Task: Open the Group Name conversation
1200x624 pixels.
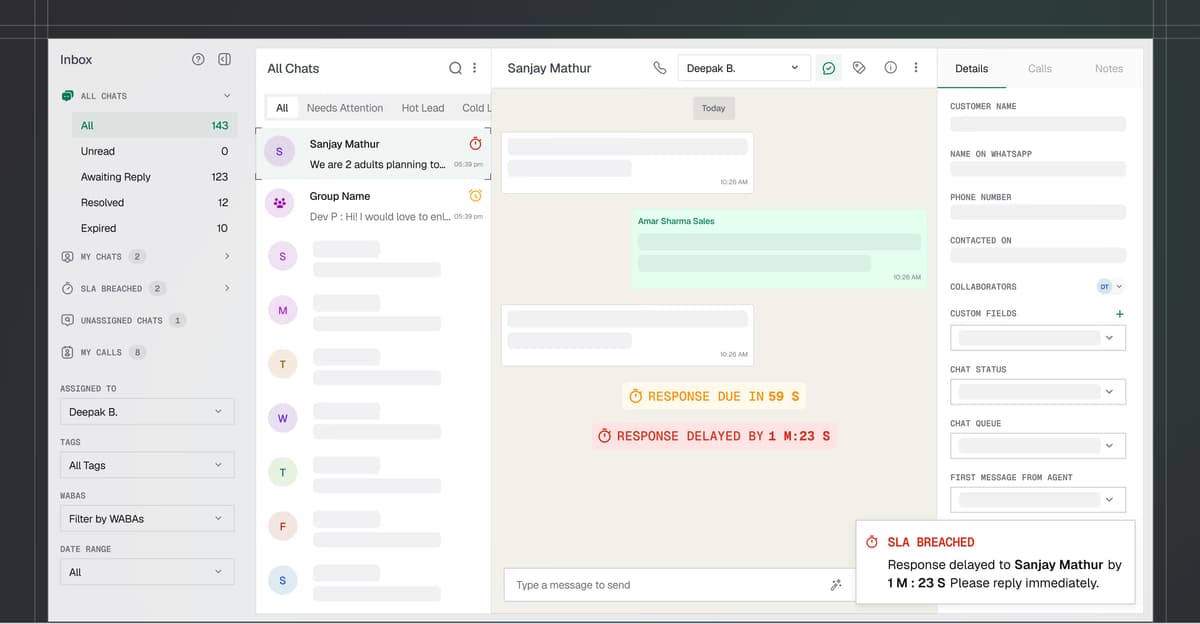Action: click(x=373, y=205)
